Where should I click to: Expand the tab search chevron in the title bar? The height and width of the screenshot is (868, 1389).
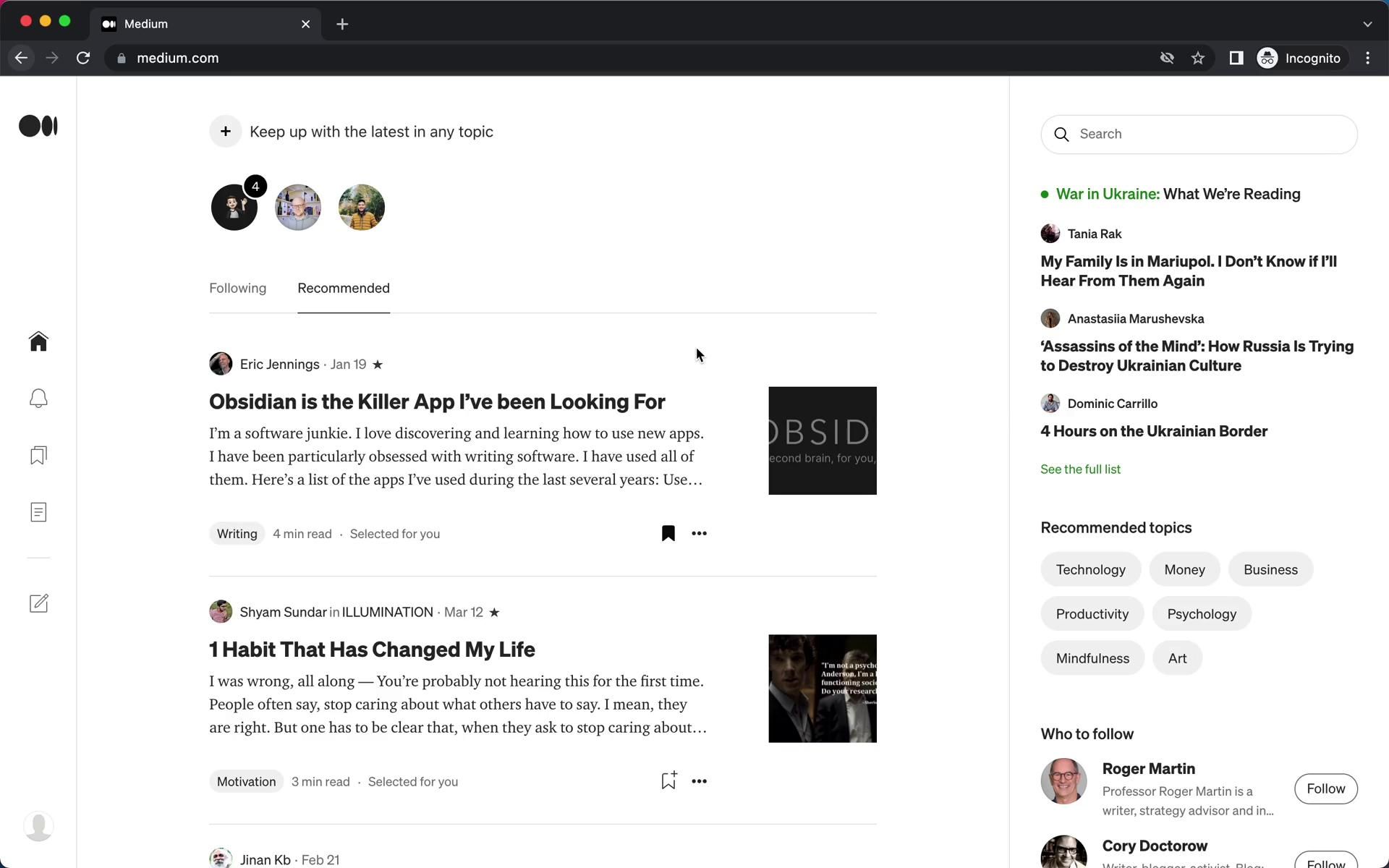pyautogui.click(x=1367, y=24)
